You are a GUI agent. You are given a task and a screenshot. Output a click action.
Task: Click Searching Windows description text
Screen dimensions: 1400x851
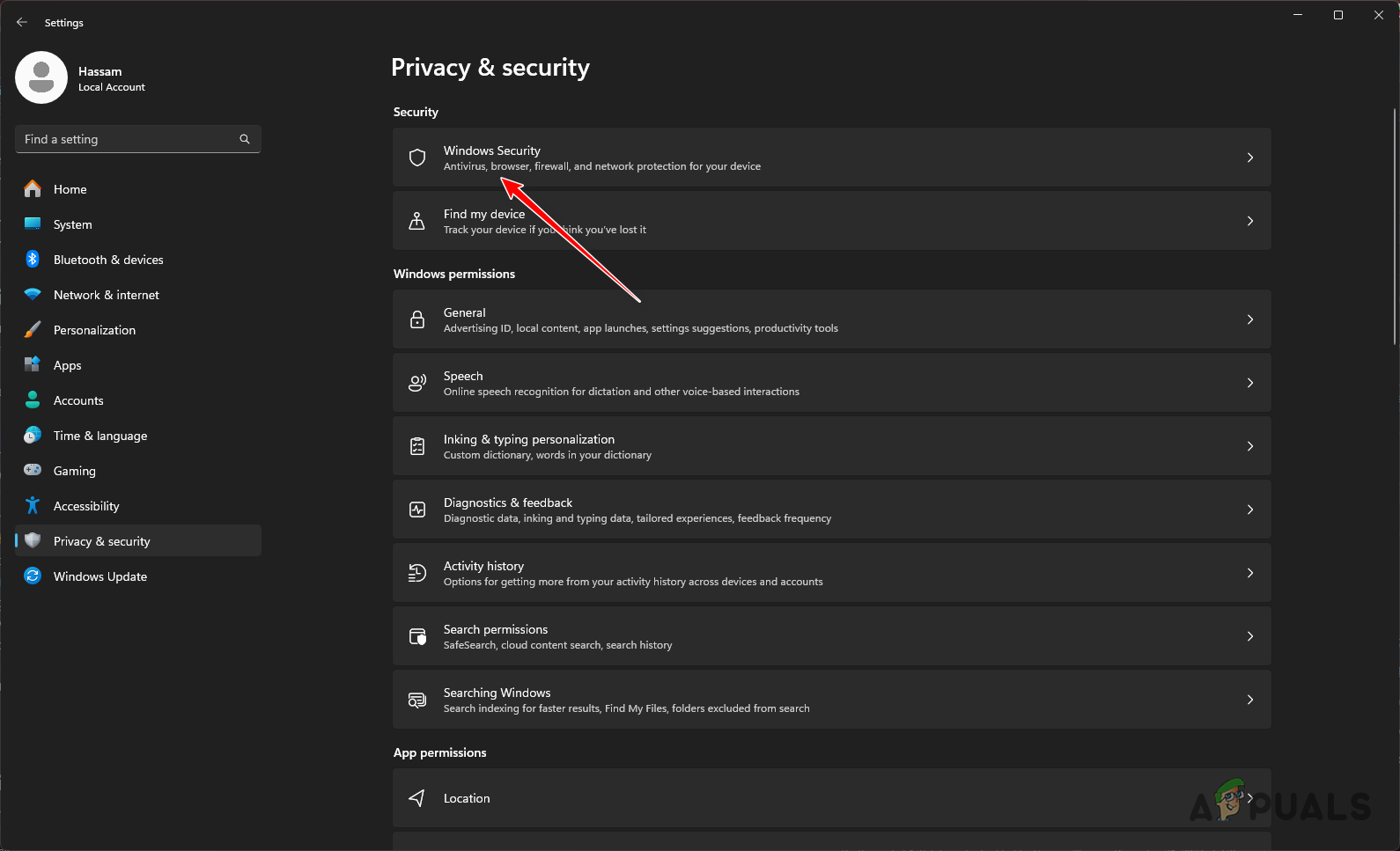pyautogui.click(x=627, y=708)
